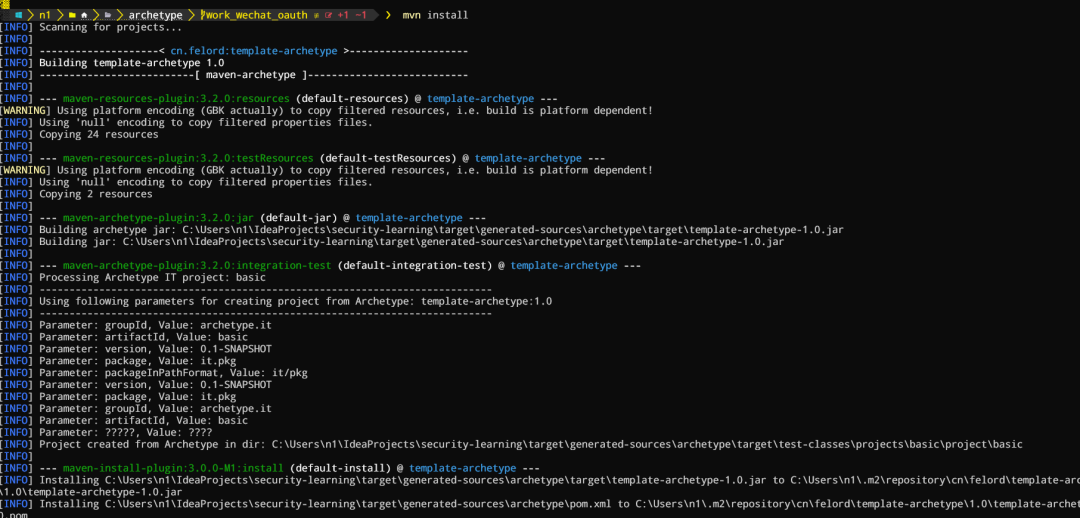Viewport: 1080px width, 518px height.
Task: Click the grey folder icon before archetype
Action: [x=108, y=15]
